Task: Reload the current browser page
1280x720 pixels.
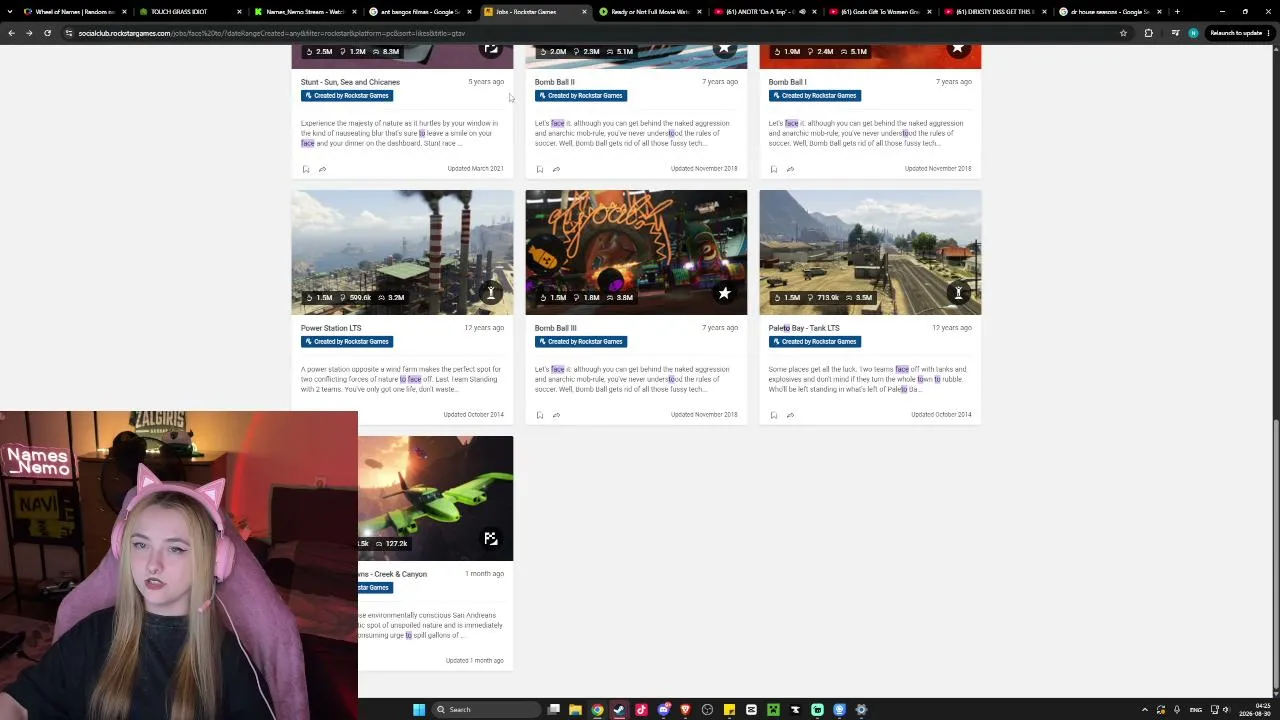Action: pos(47,33)
